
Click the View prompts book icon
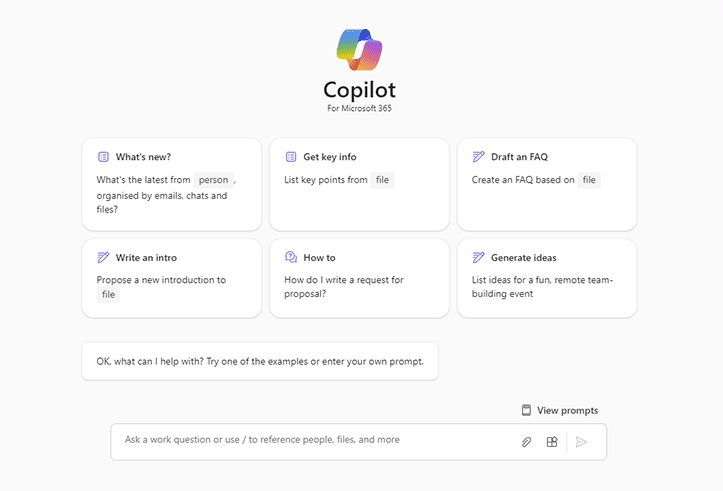526,410
